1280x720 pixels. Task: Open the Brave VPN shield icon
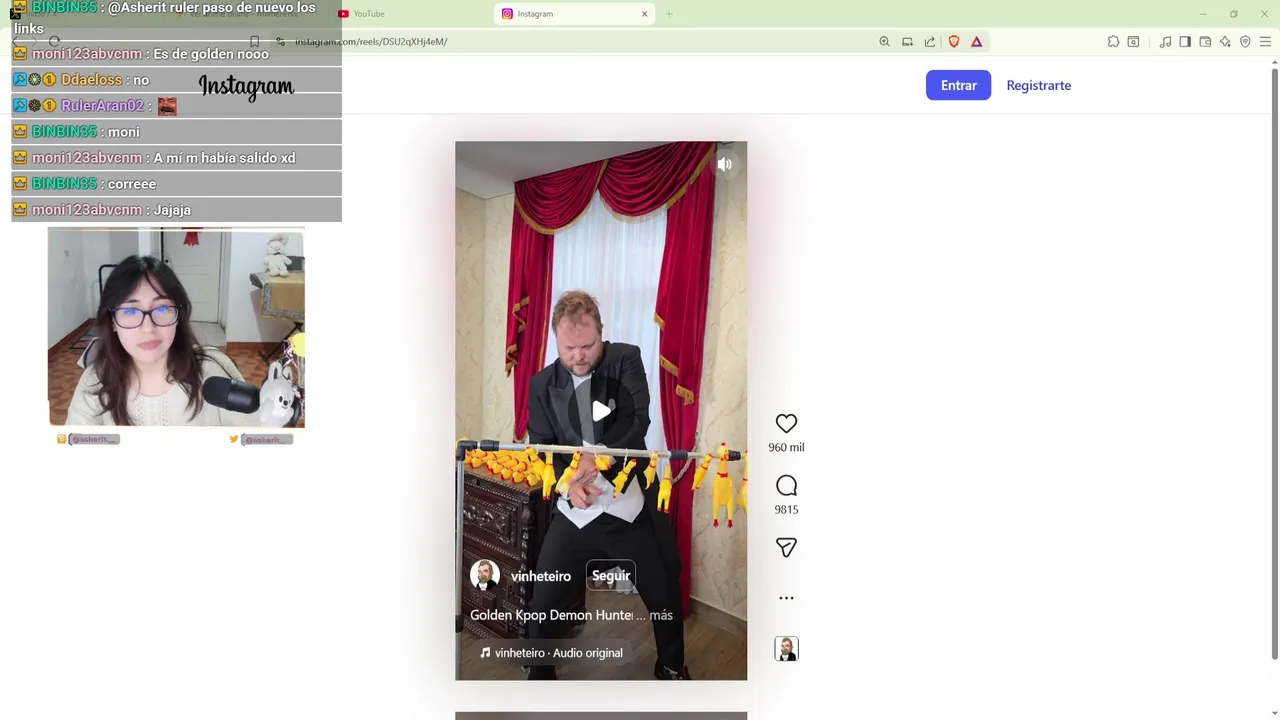1245,42
